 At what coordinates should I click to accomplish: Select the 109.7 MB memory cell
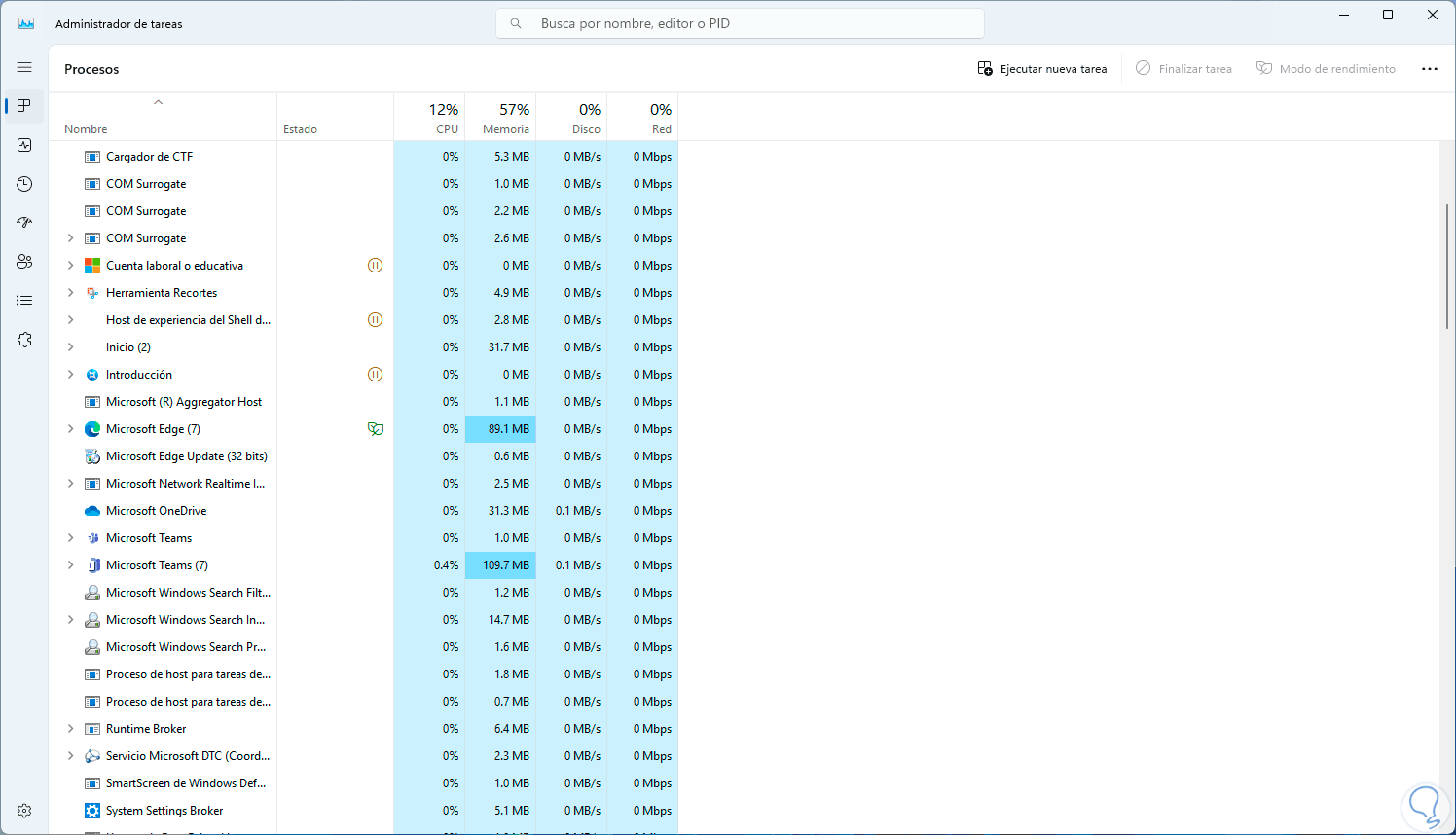pyautogui.click(x=500, y=565)
